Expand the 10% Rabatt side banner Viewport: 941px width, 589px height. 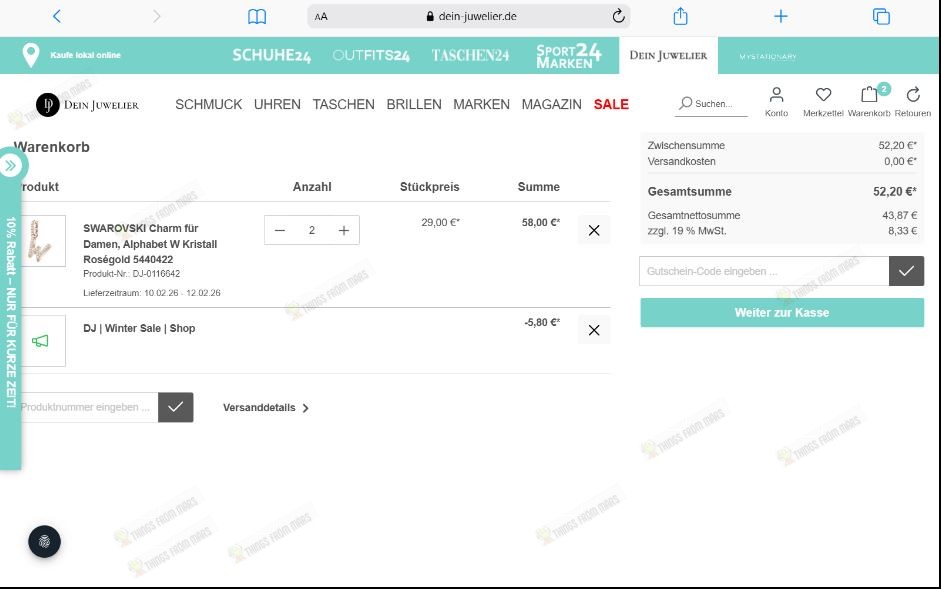point(10,165)
